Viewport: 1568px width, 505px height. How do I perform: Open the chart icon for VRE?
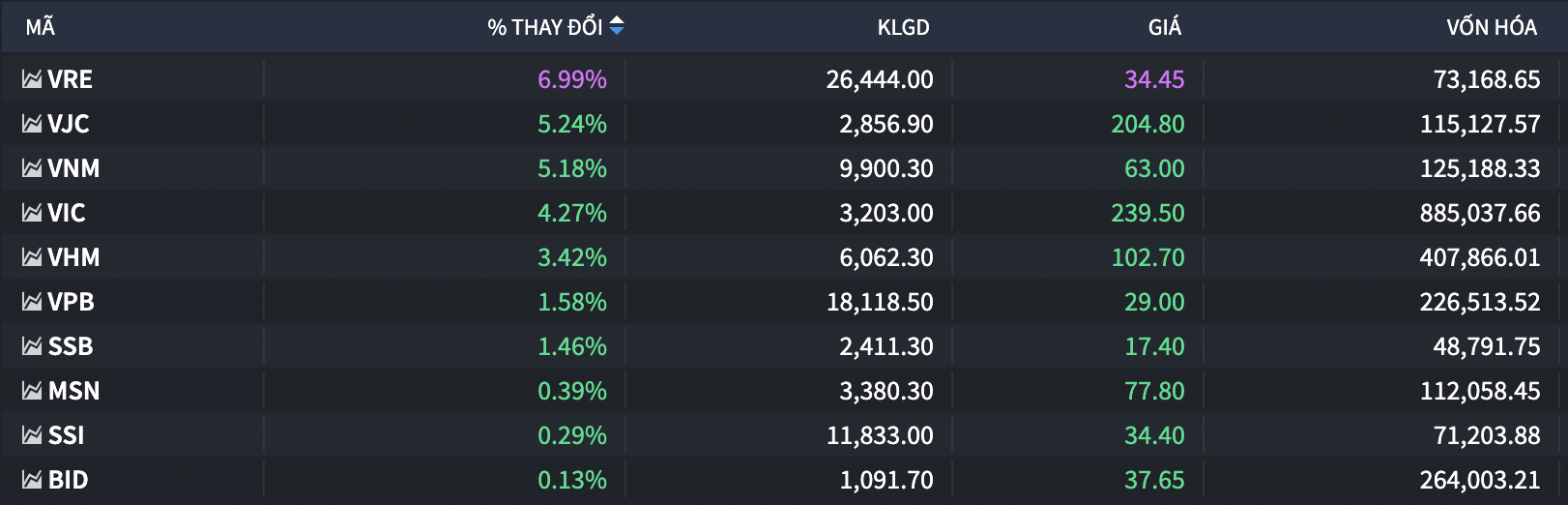[x=32, y=79]
